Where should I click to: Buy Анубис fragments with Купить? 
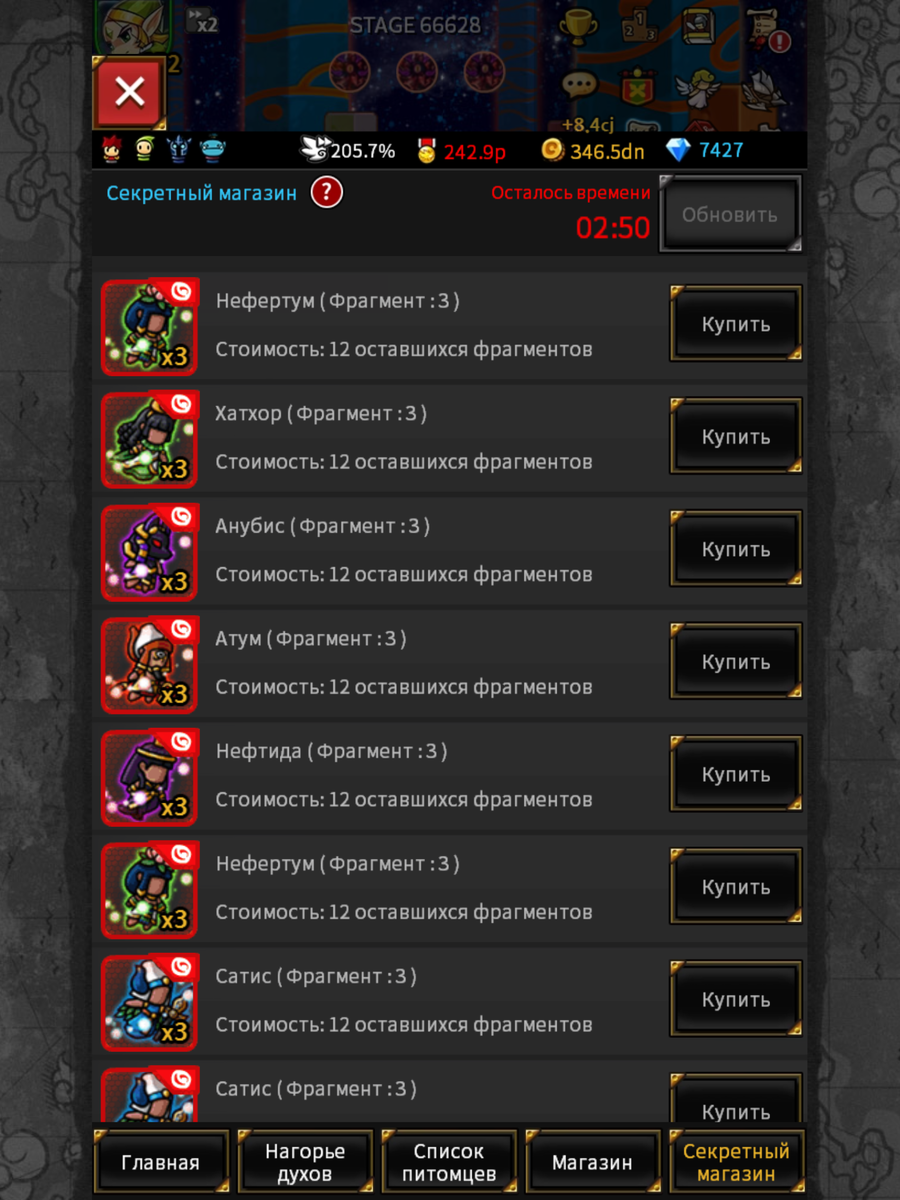tap(736, 550)
